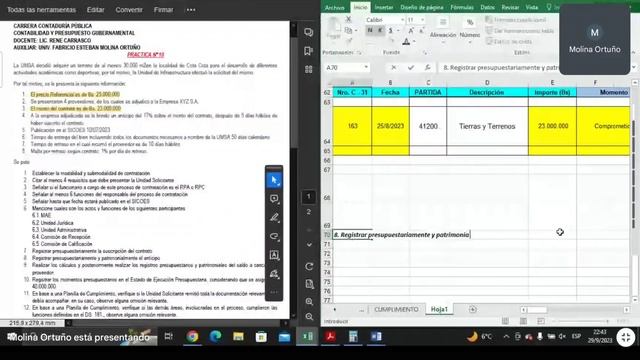Screen dimensions: 640x360
Task: Increase font size in Excel
Action: [411, 30]
